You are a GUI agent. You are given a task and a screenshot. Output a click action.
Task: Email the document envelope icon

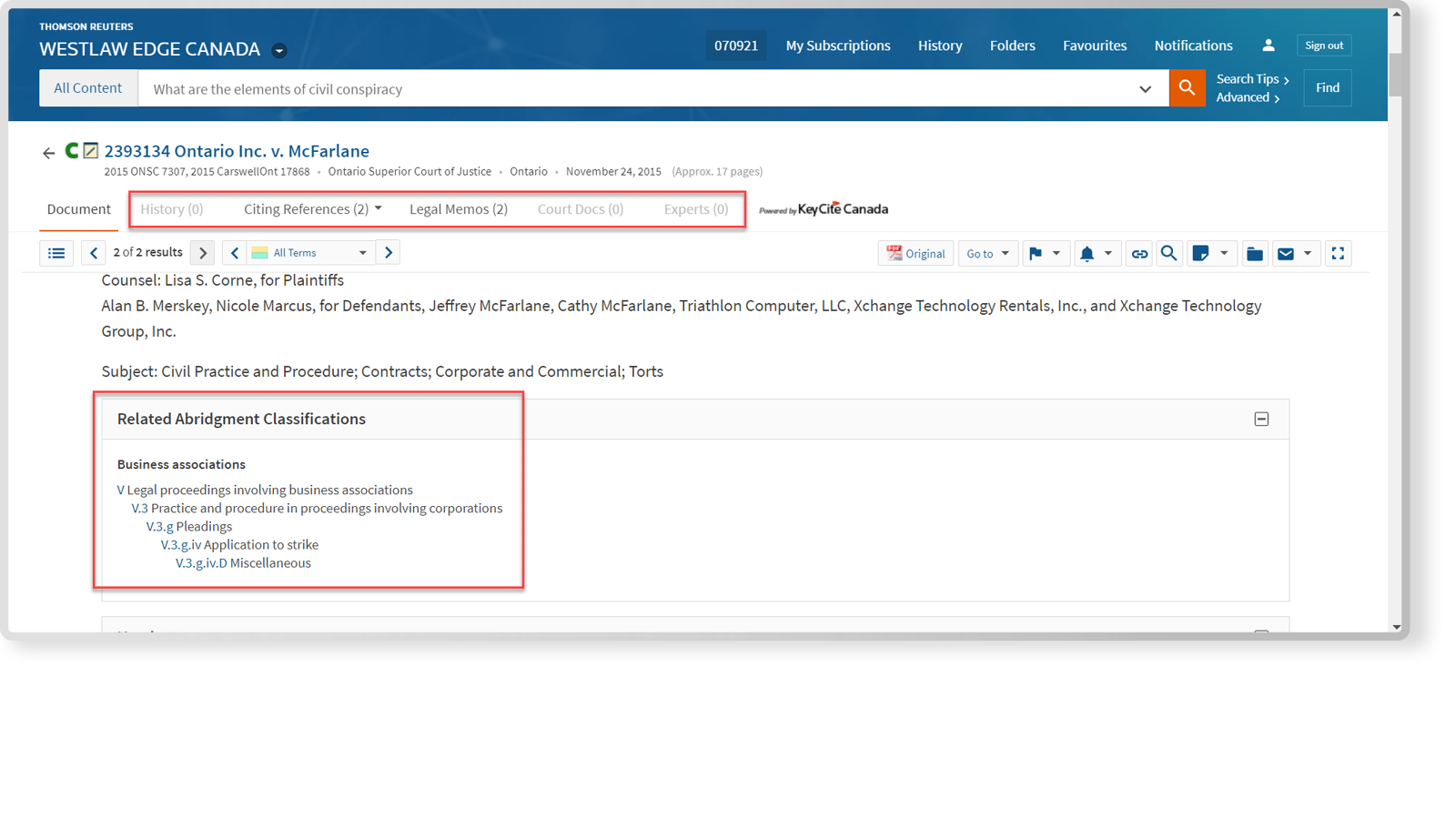[1286, 254]
